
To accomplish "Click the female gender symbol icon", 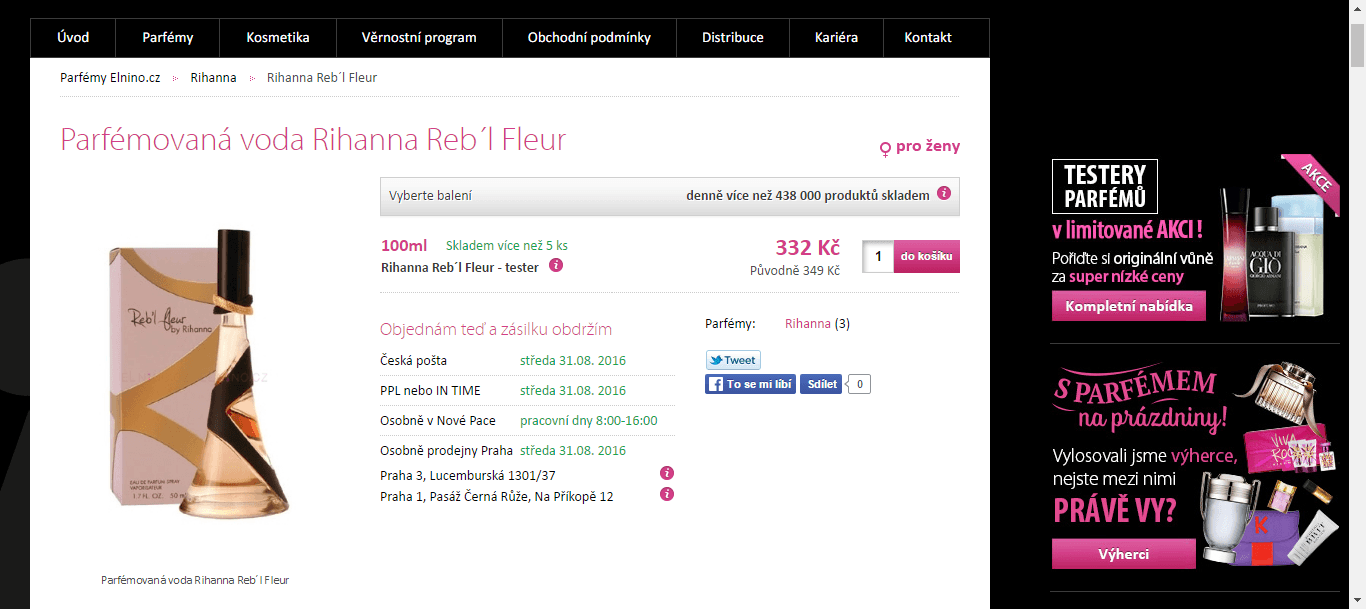I will (x=885, y=149).
